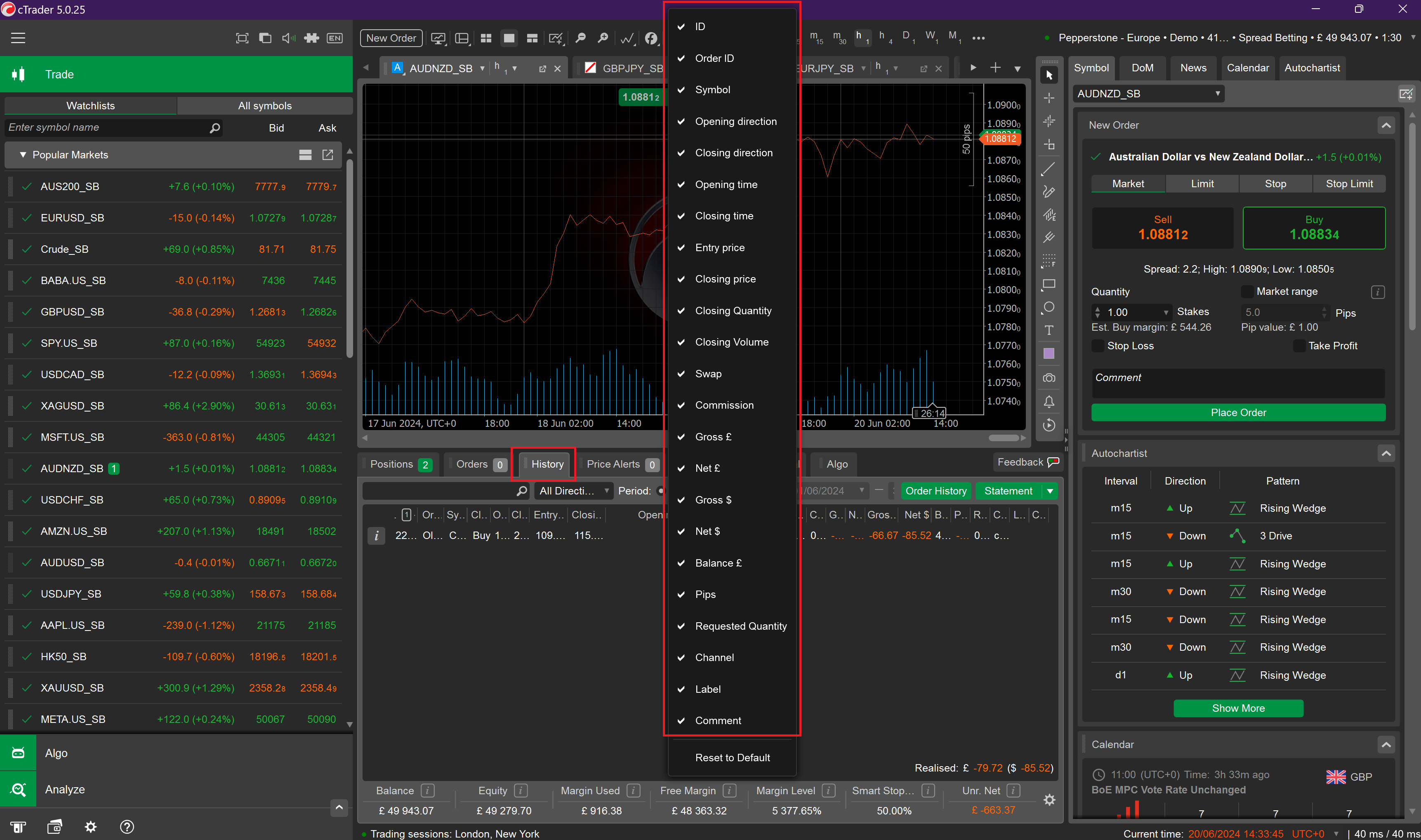The width and height of the screenshot is (1421, 840).
Task: Open the All Directions filter dropdown
Action: point(573,491)
